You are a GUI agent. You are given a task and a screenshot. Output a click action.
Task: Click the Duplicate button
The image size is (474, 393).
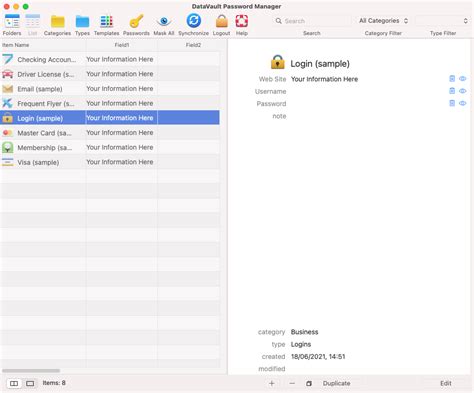pyautogui.click(x=336, y=384)
